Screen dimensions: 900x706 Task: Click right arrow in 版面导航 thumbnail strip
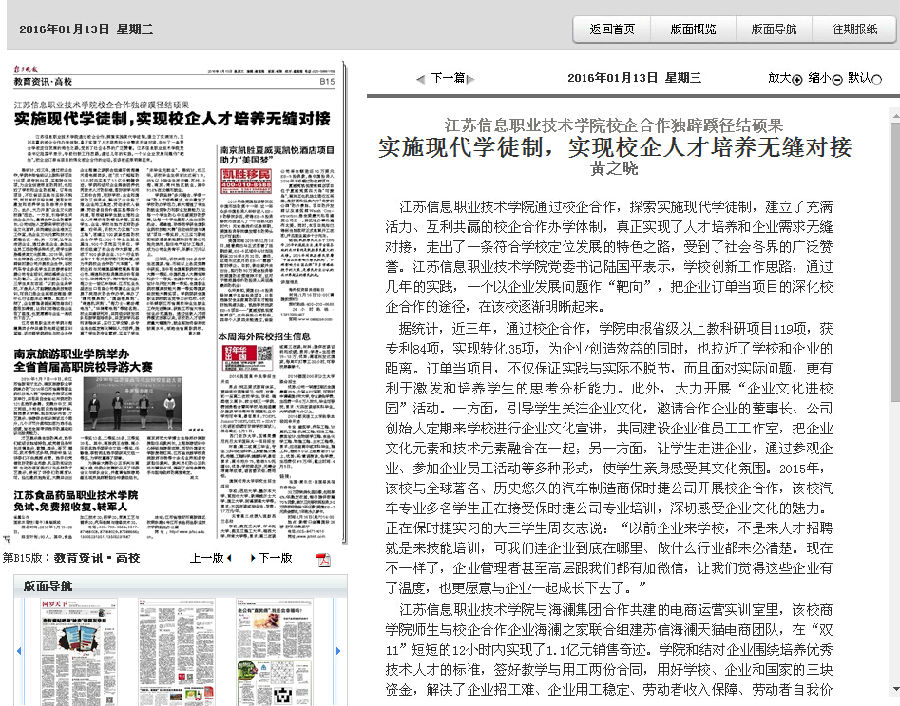[x=337, y=650]
